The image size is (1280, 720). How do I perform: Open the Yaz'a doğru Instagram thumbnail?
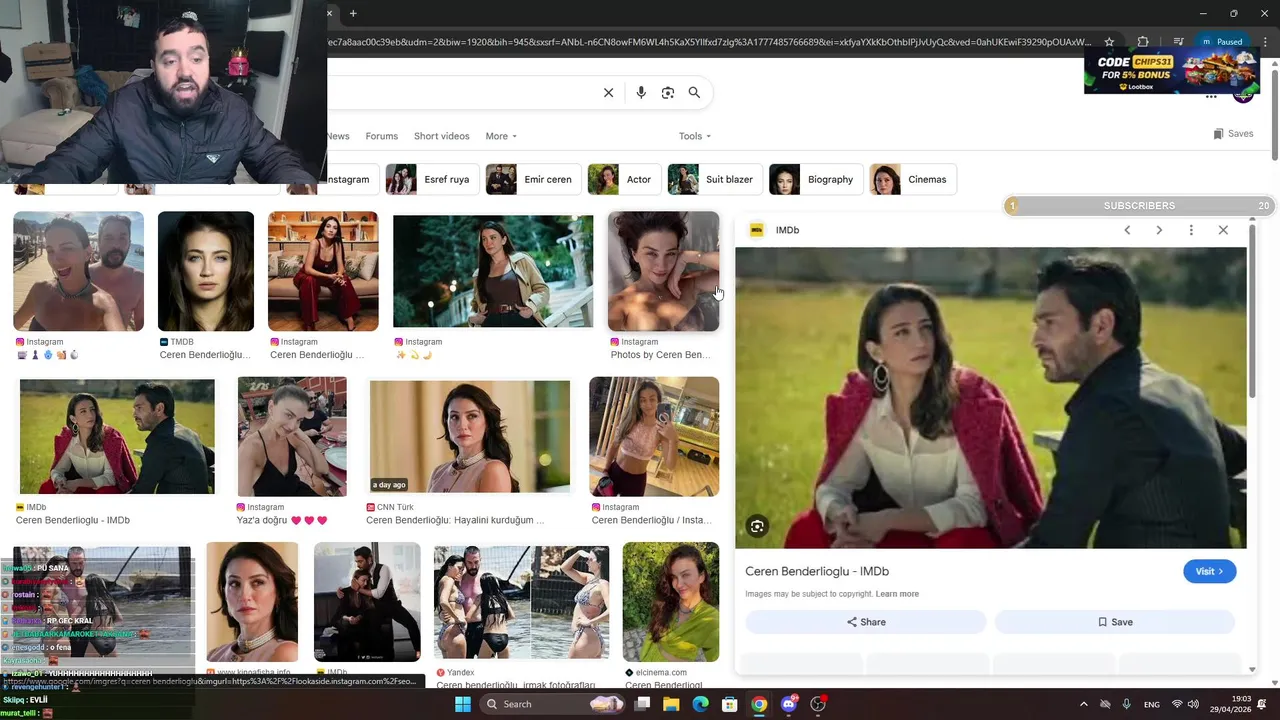click(x=292, y=437)
